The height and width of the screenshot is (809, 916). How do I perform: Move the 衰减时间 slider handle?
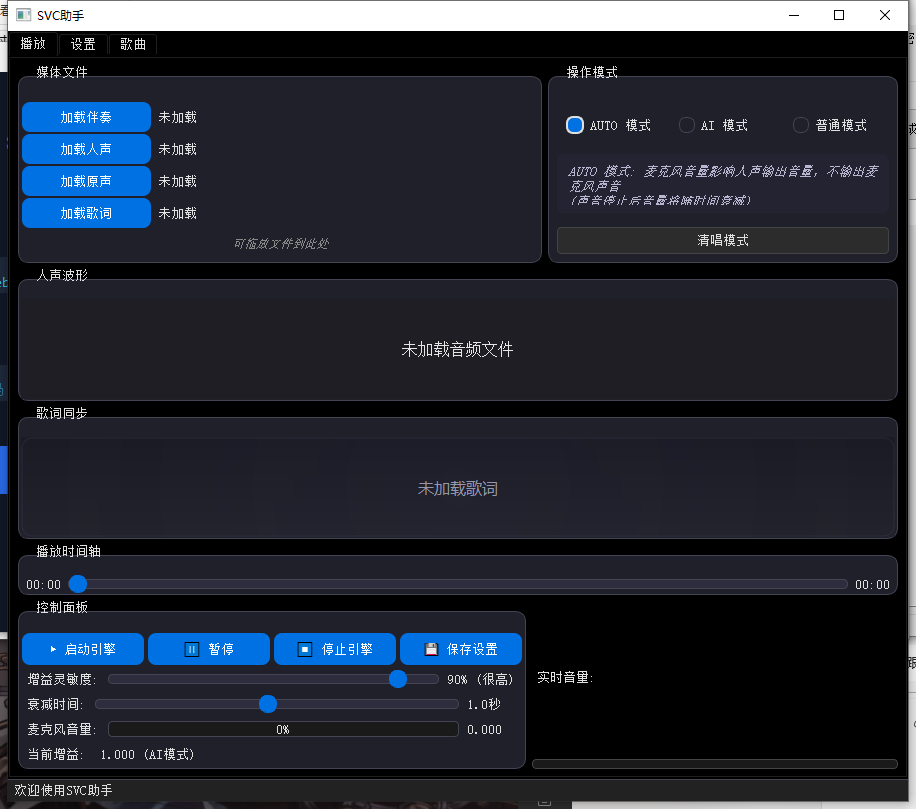pyautogui.click(x=267, y=704)
